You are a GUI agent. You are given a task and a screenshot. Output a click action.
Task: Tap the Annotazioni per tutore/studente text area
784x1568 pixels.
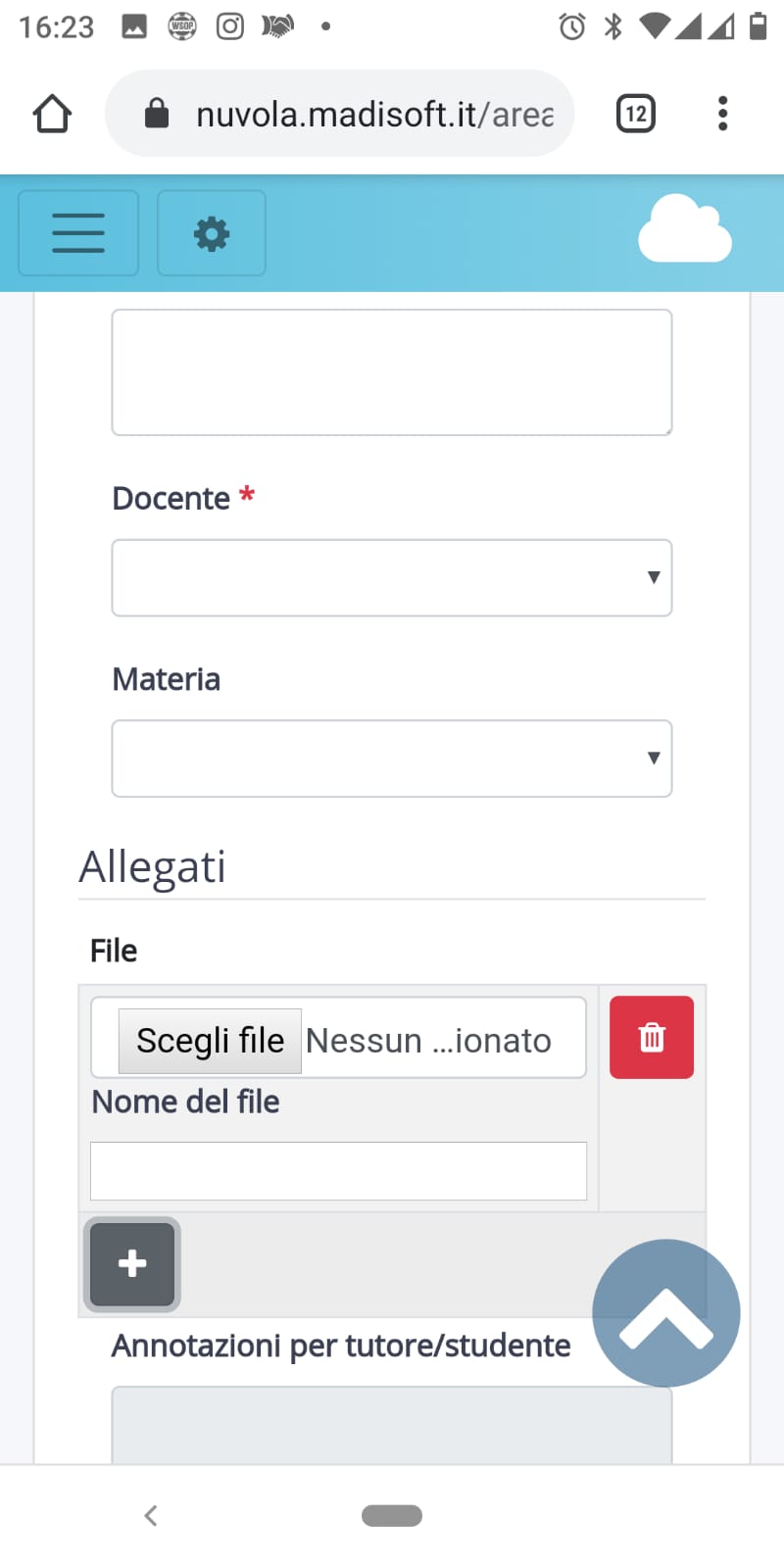tap(392, 1426)
